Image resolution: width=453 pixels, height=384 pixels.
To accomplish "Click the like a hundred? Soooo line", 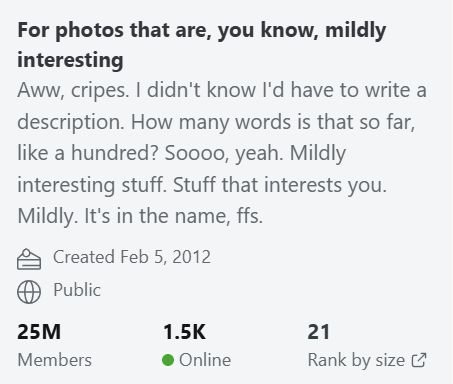I will pos(182,153).
